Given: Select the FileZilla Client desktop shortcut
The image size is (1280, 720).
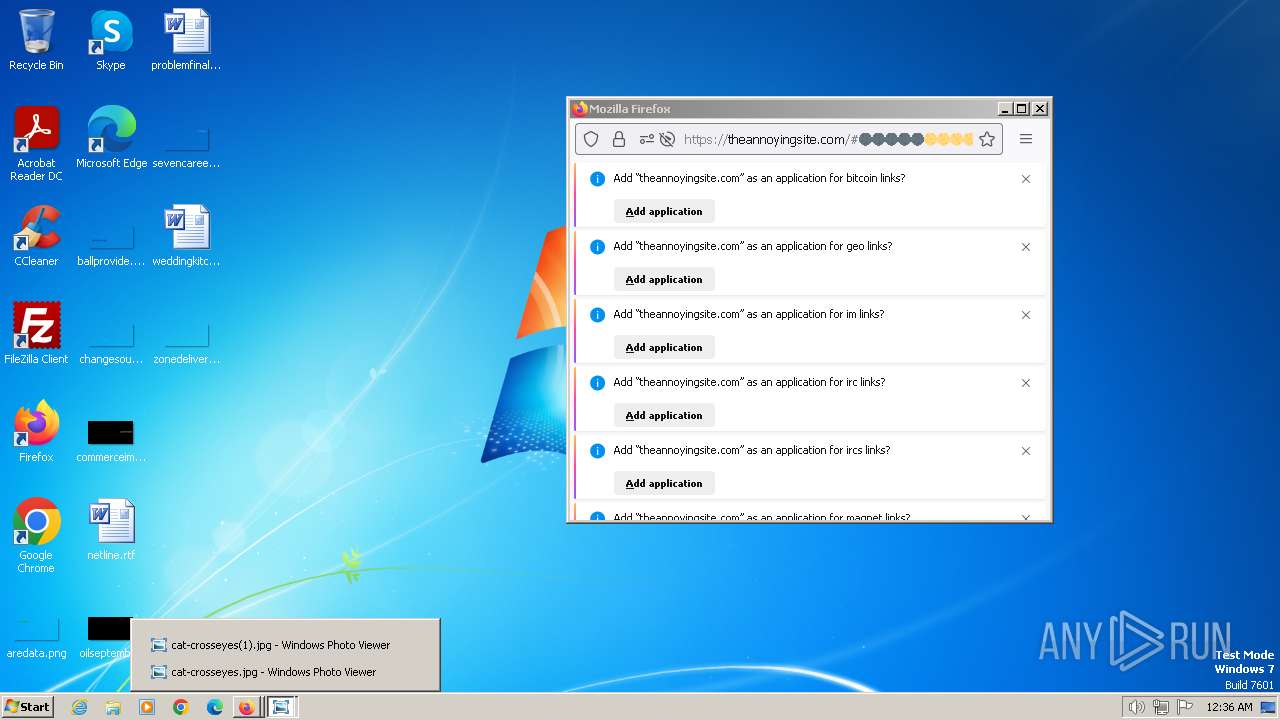Looking at the screenshot, I should tap(36, 334).
